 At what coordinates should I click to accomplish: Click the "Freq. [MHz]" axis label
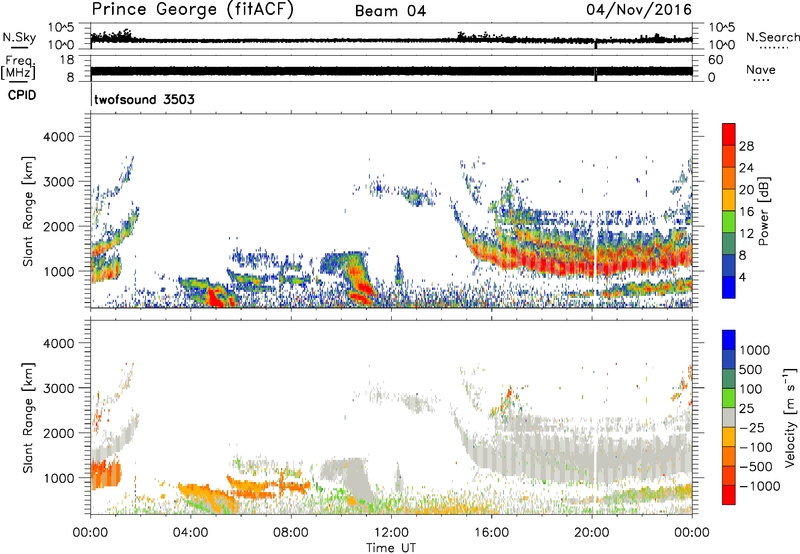(19, 67)
